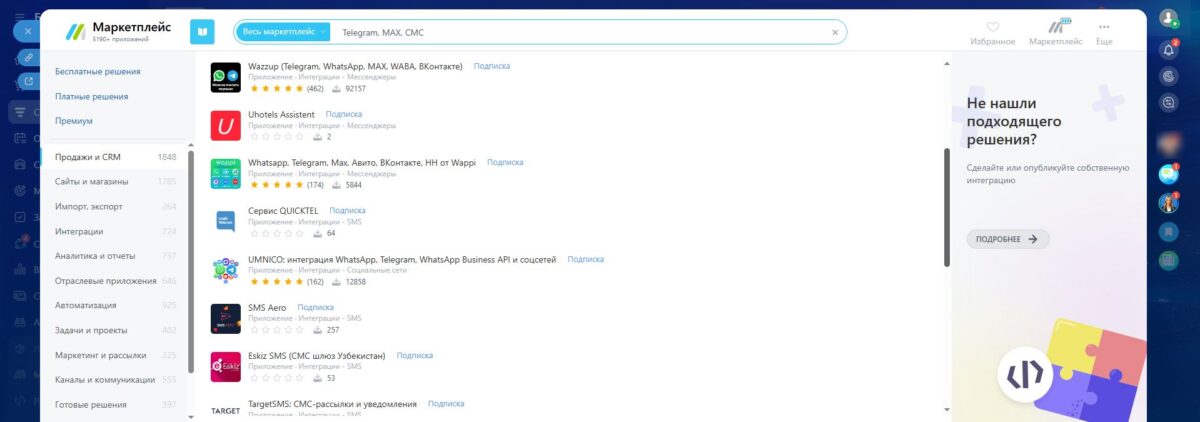Select Каналы и коммуникации category

114,380
